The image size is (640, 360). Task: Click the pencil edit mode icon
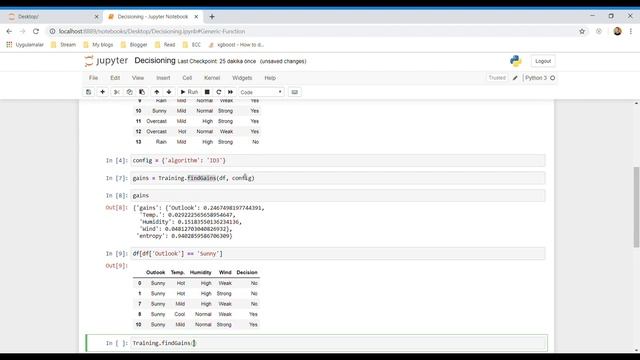515,78
